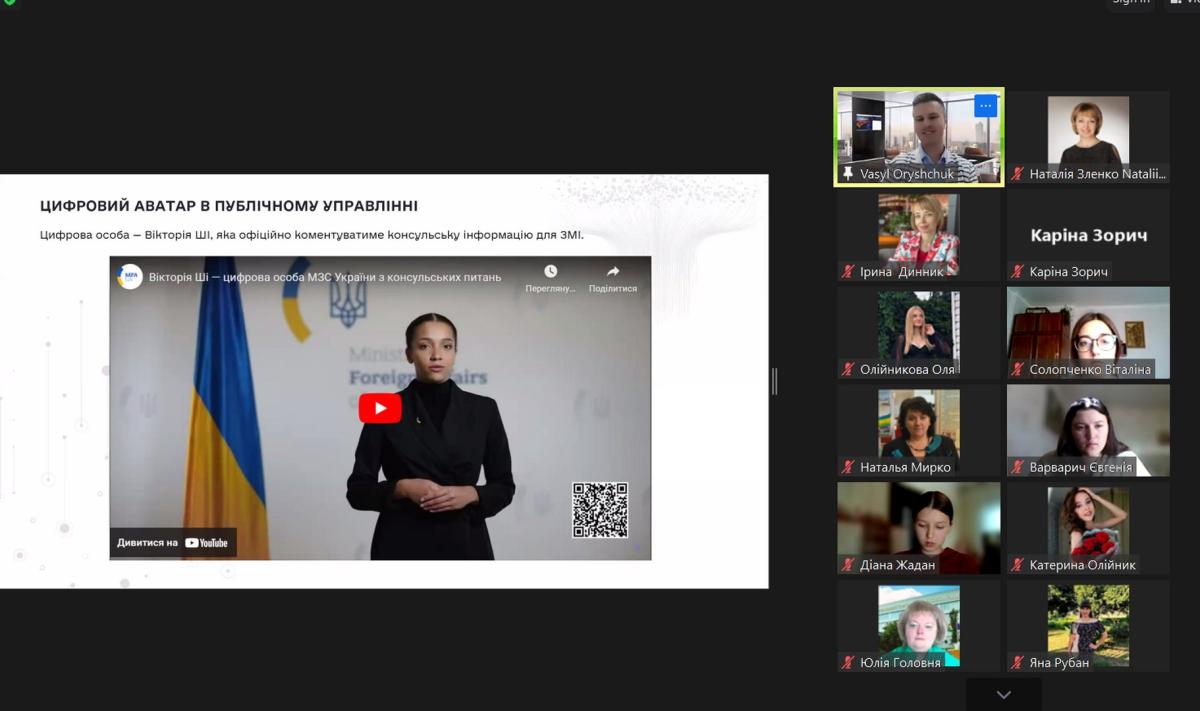
Task: Click the green encryption shield icon
Action: point(9,2)
